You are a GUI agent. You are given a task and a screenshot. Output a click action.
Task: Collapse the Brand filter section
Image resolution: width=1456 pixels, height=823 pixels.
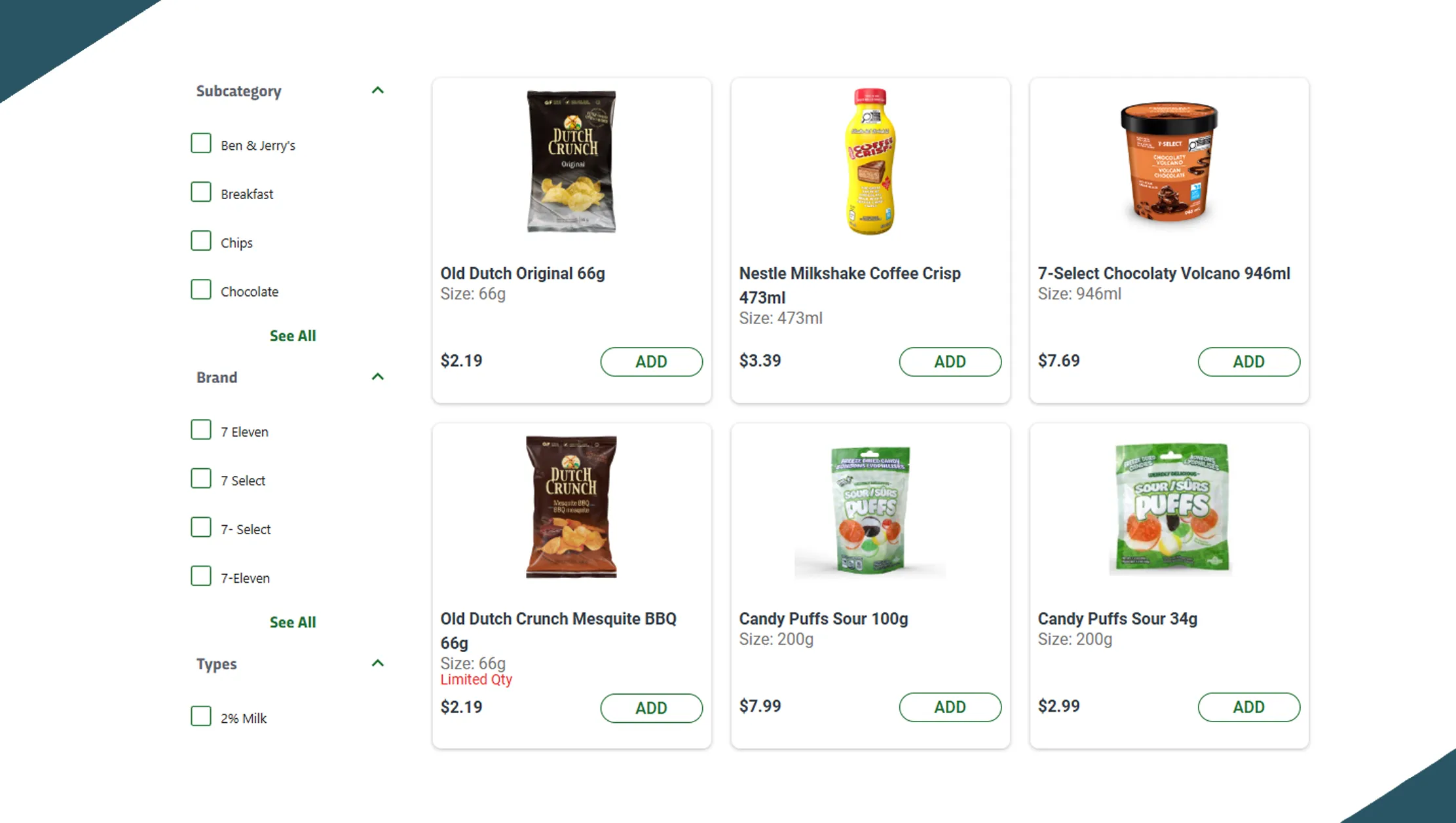(x=378, y=376)
